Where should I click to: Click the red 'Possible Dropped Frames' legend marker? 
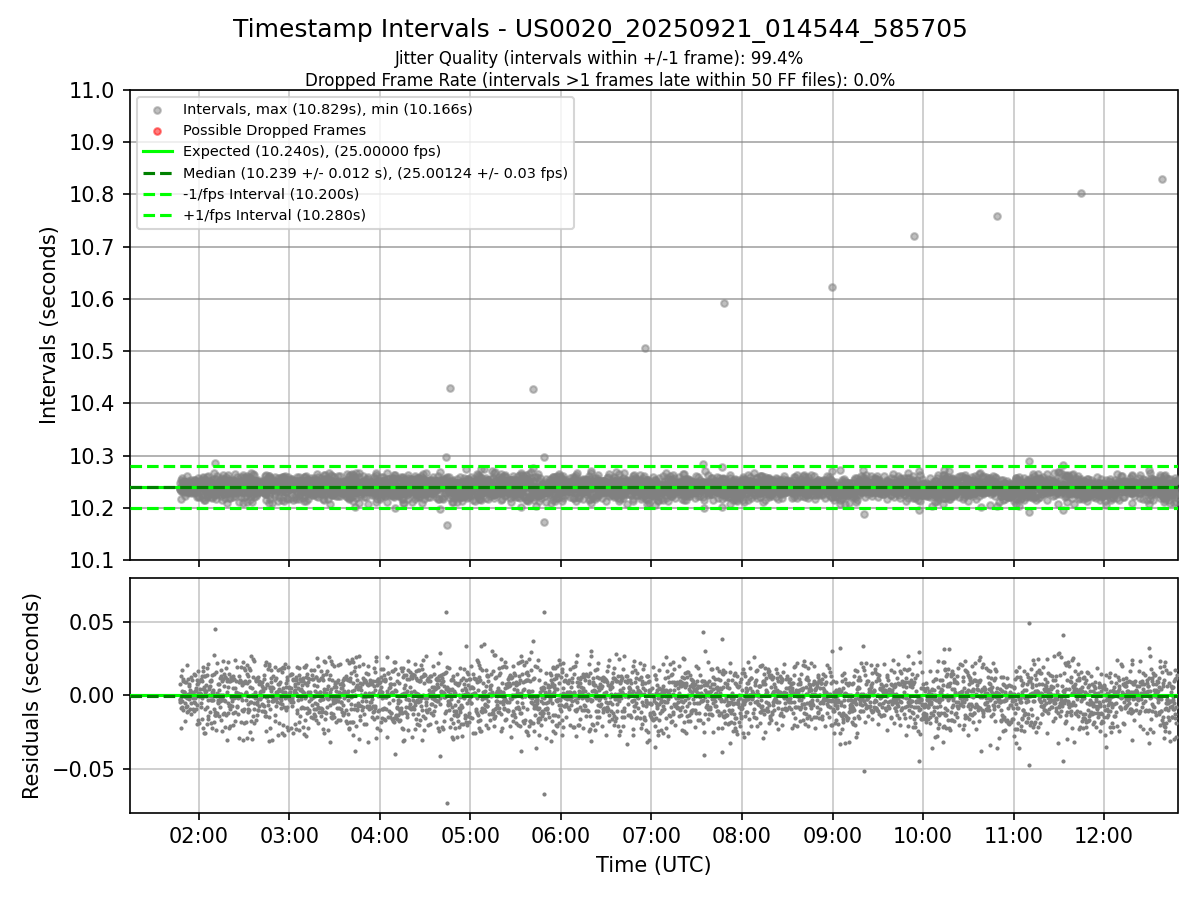click(157, 130)
